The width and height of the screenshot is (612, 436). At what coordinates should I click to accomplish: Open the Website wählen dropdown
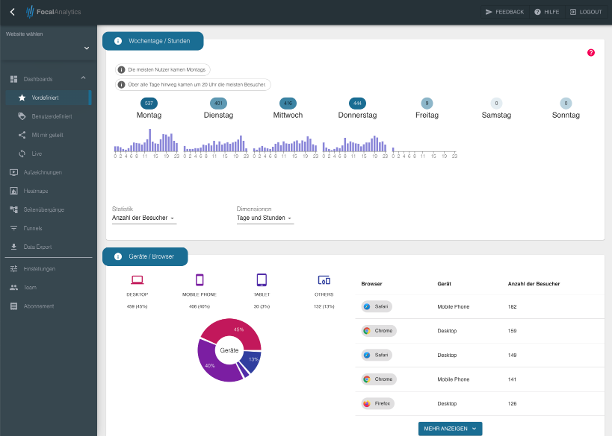coord(48,46)
